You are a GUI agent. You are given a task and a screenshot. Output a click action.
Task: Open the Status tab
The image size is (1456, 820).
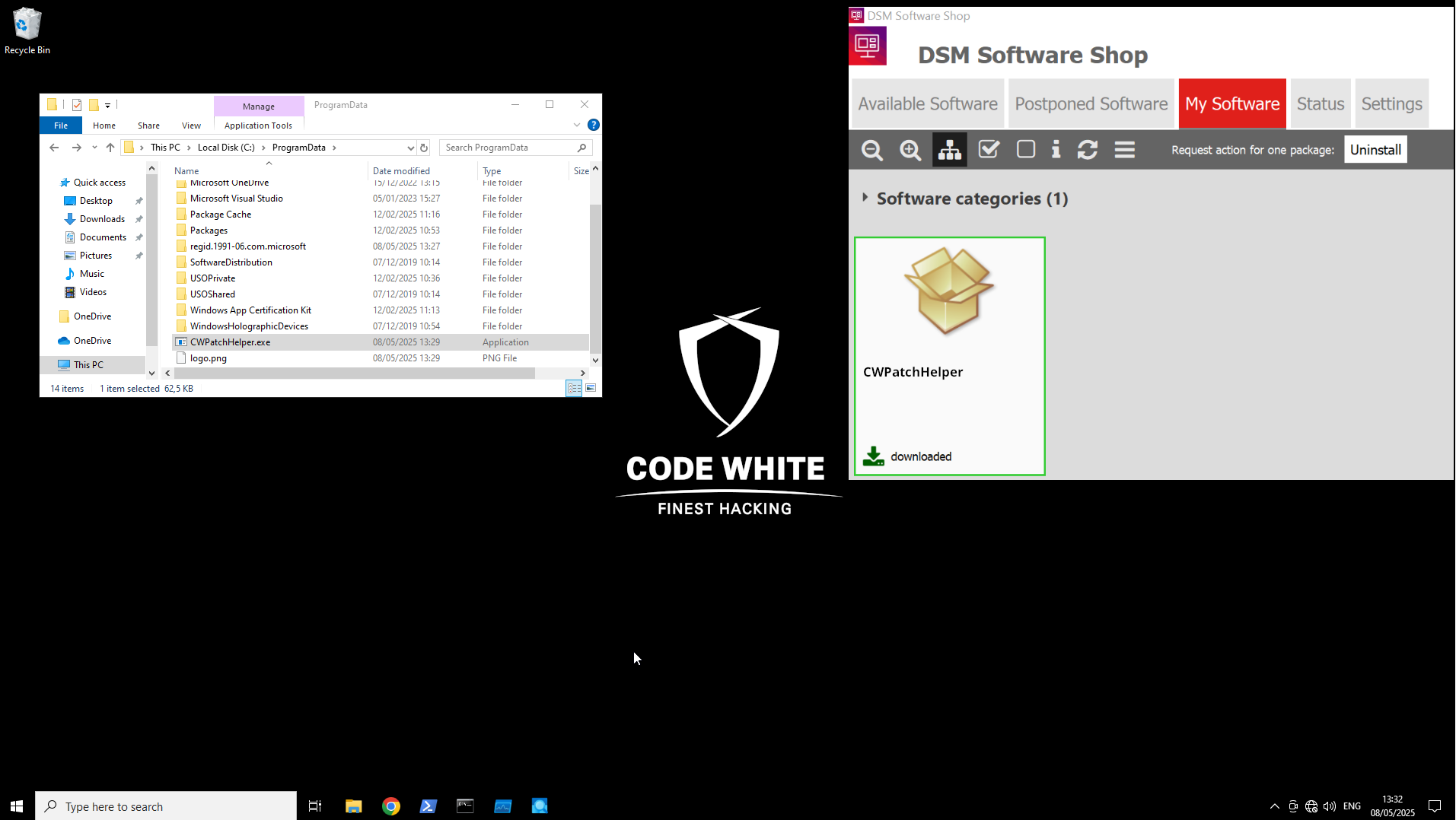click(1321, 103)
